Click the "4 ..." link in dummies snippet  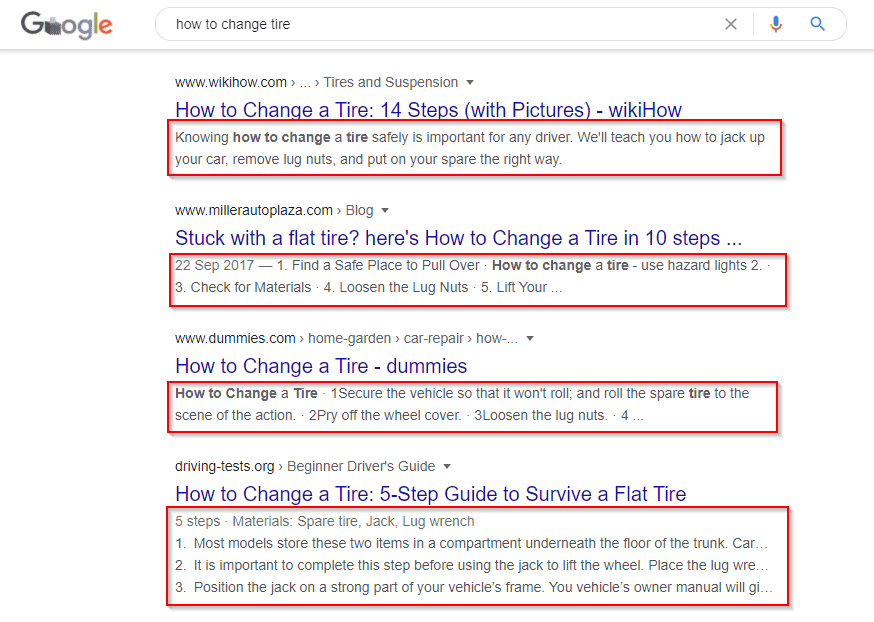tap(631, 415)
